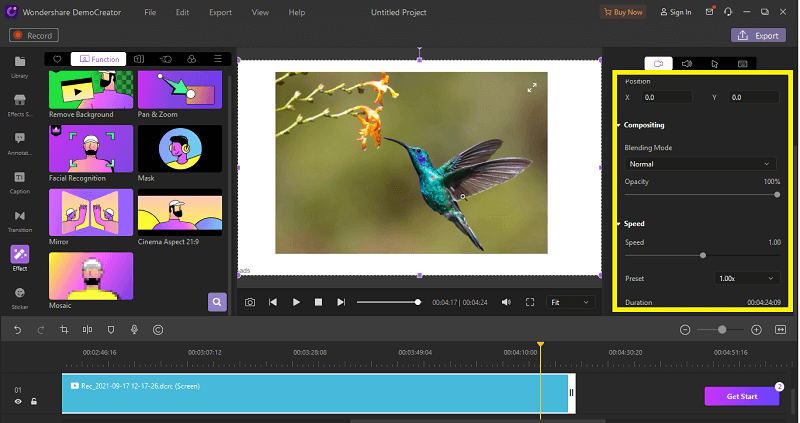Take a snapshot with camera icon
800x423 pixels.
coord(249,302)
